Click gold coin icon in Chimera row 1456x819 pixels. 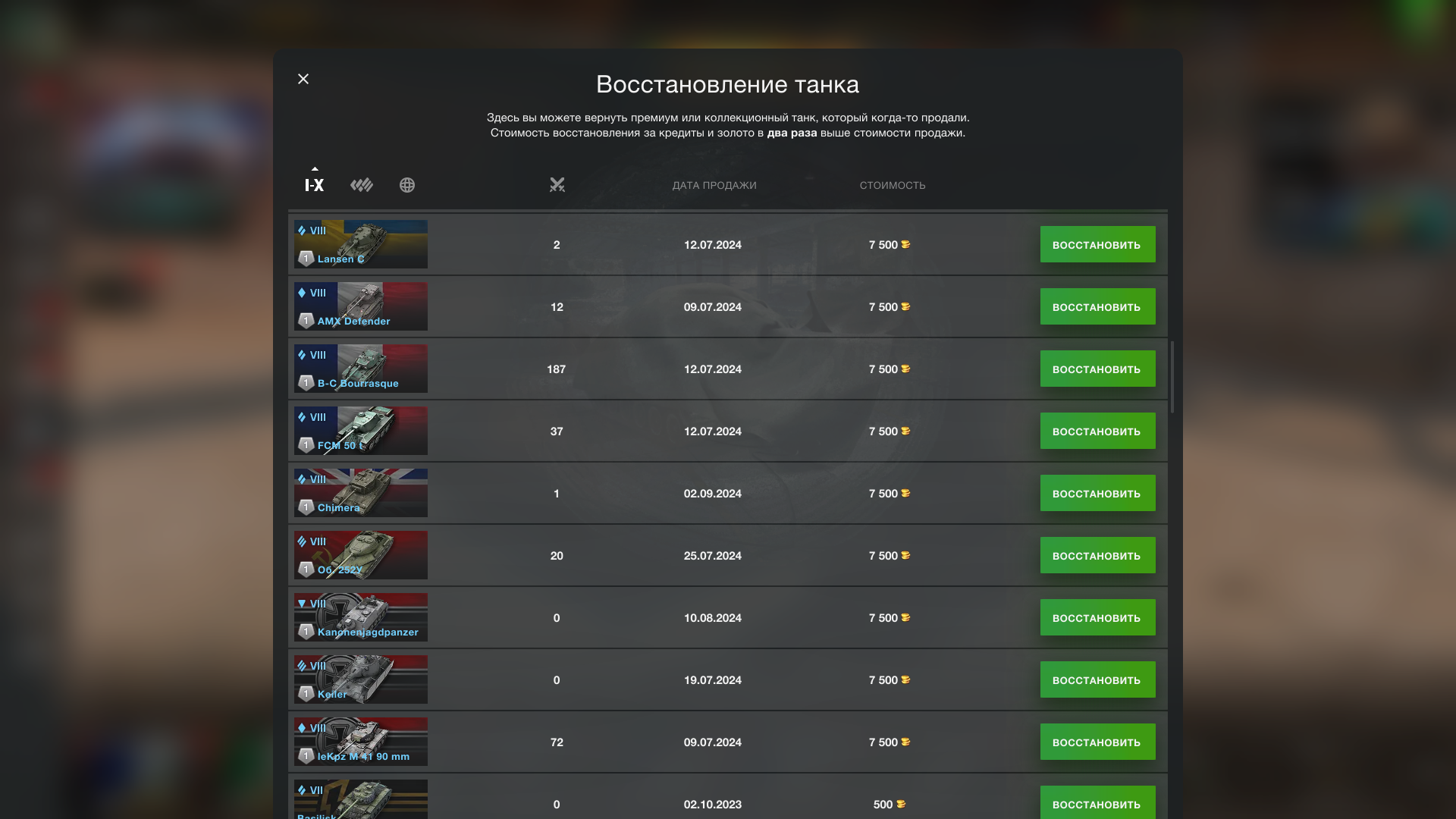[905, 494]
